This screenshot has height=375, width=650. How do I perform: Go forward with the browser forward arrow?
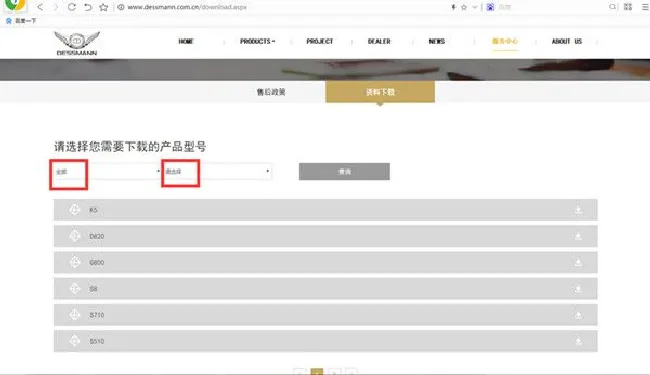click(x=56, y=7)
